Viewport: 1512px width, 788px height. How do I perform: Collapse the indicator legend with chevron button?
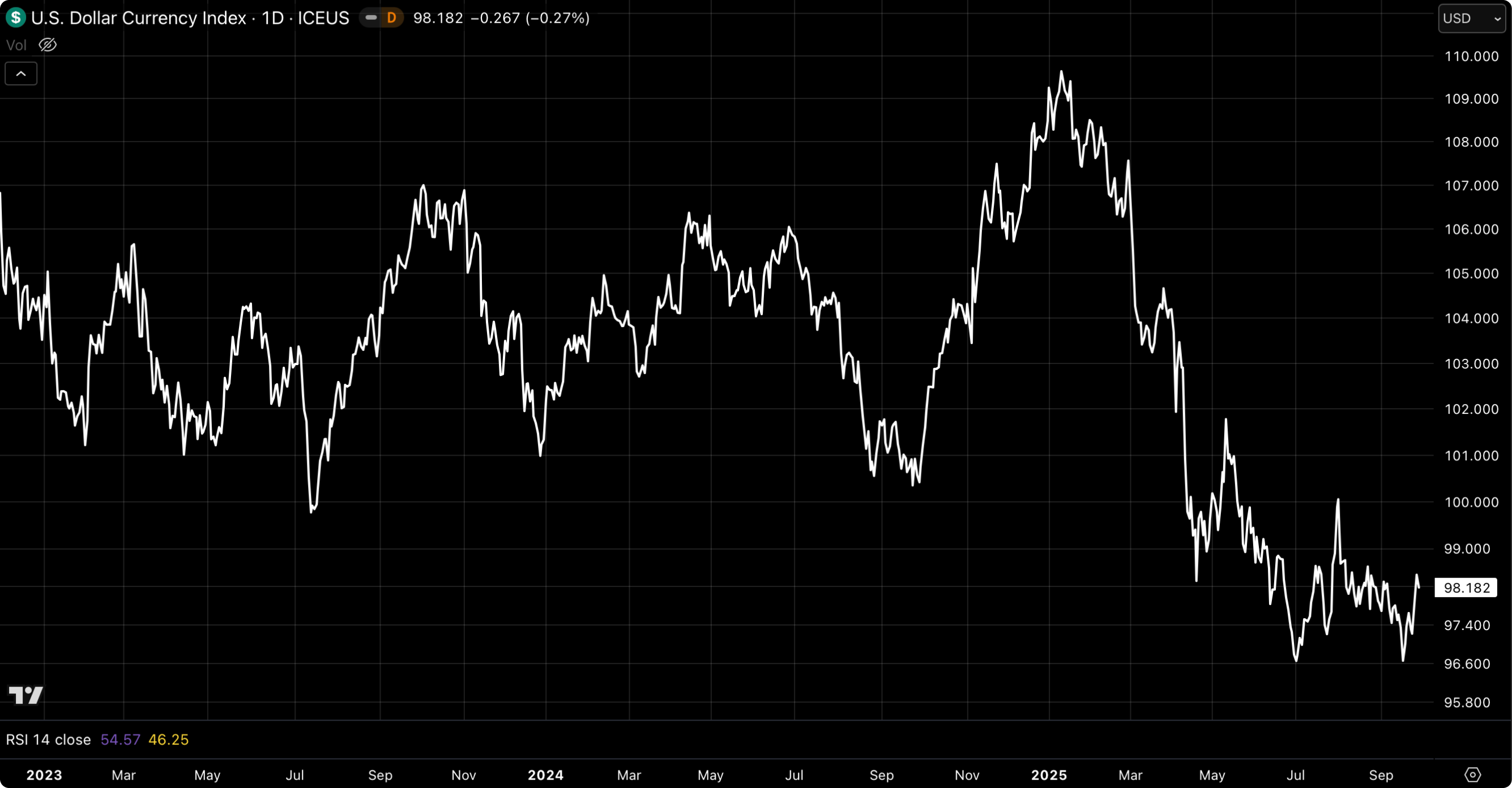click(21, 74)
